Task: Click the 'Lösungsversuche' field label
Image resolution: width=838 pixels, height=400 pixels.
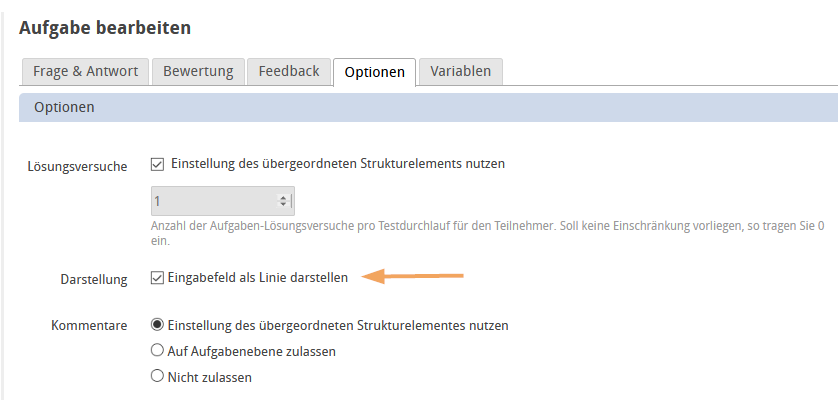Action: [x=77, y=166]
